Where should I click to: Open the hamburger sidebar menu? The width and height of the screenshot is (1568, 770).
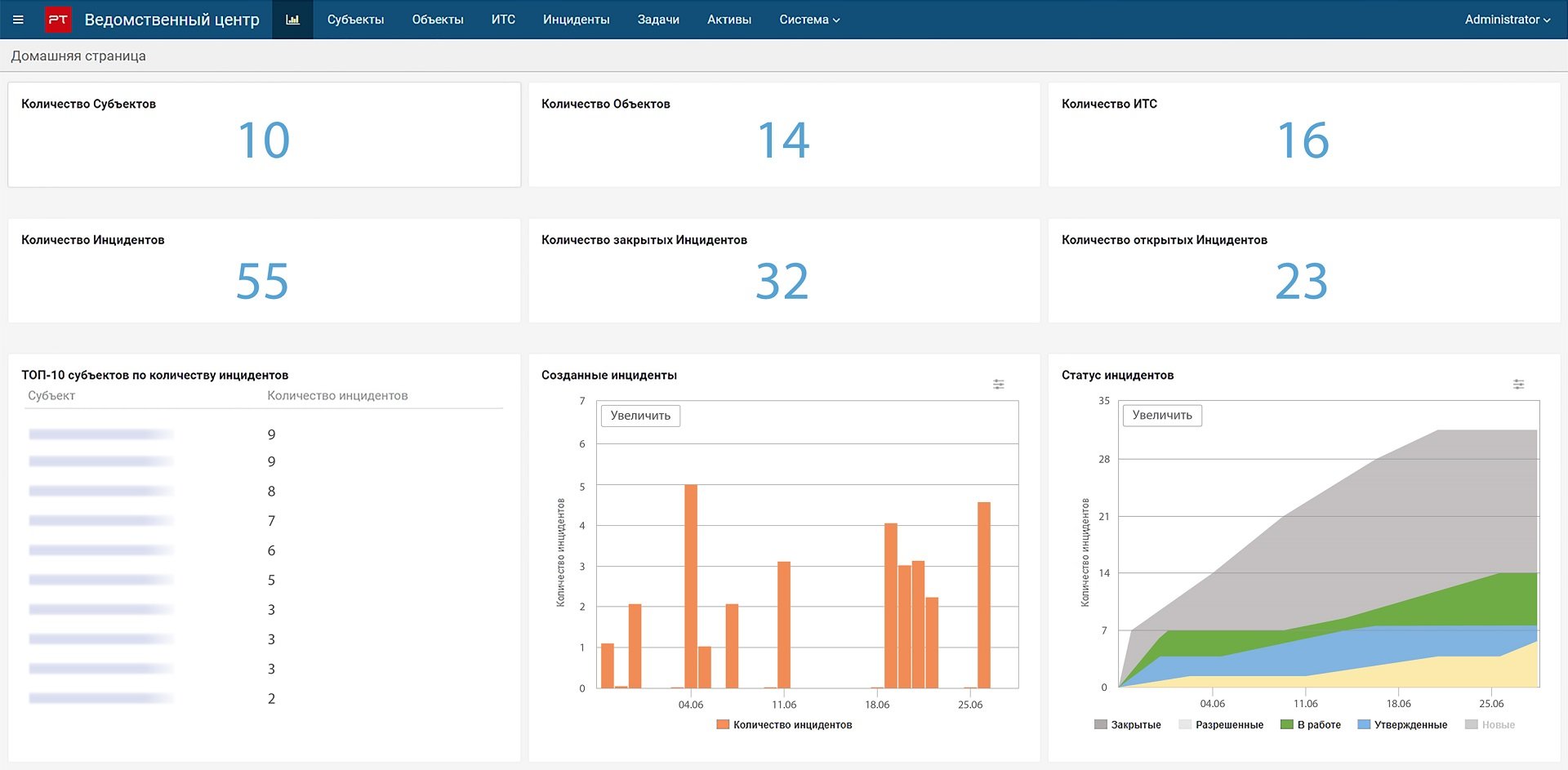pyautogui.click(x=18, y=20)
